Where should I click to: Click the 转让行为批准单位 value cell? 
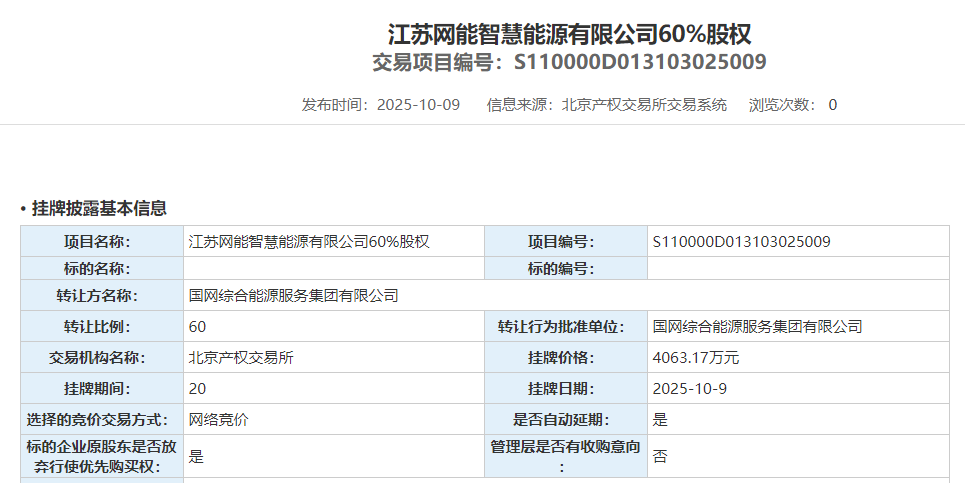(757, 327)
